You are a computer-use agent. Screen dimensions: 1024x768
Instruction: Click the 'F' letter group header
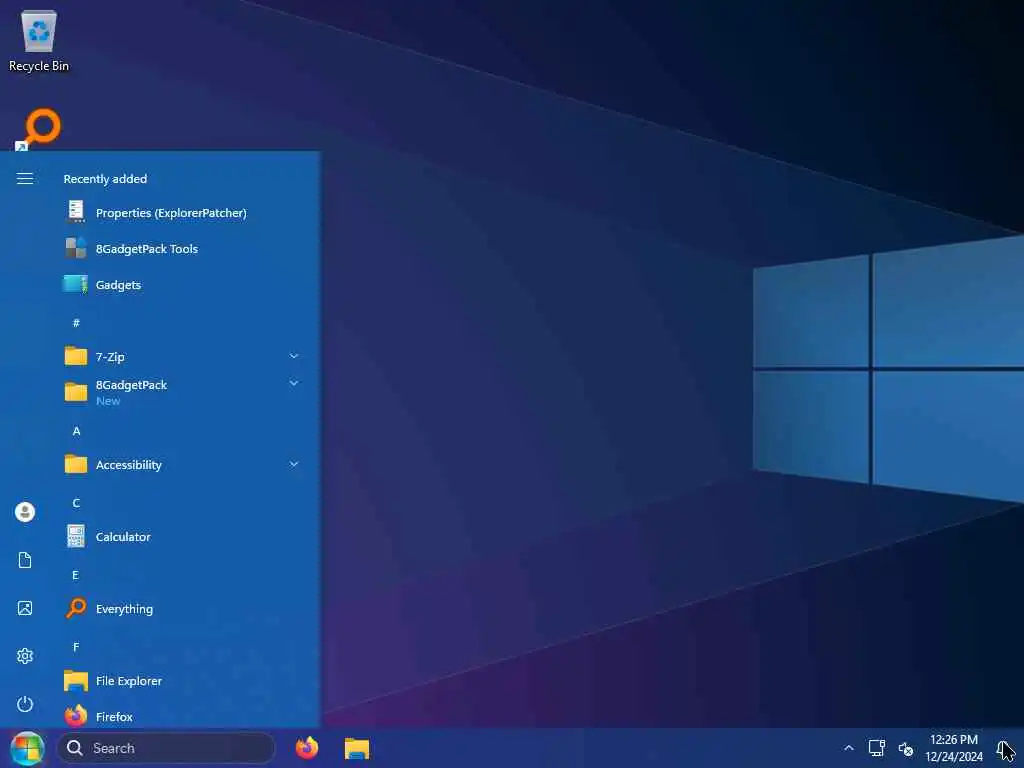point(76,647)
